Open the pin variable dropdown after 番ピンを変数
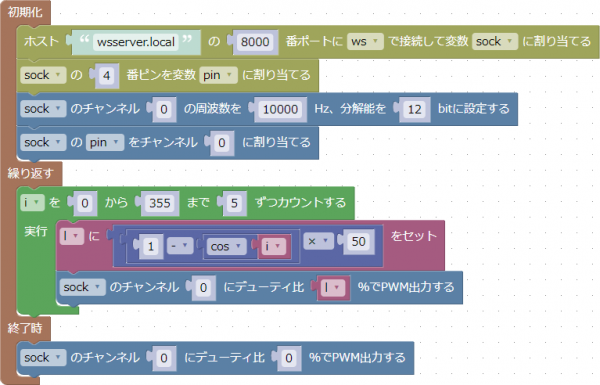The image size is (600, 385). tap(218, 75)
